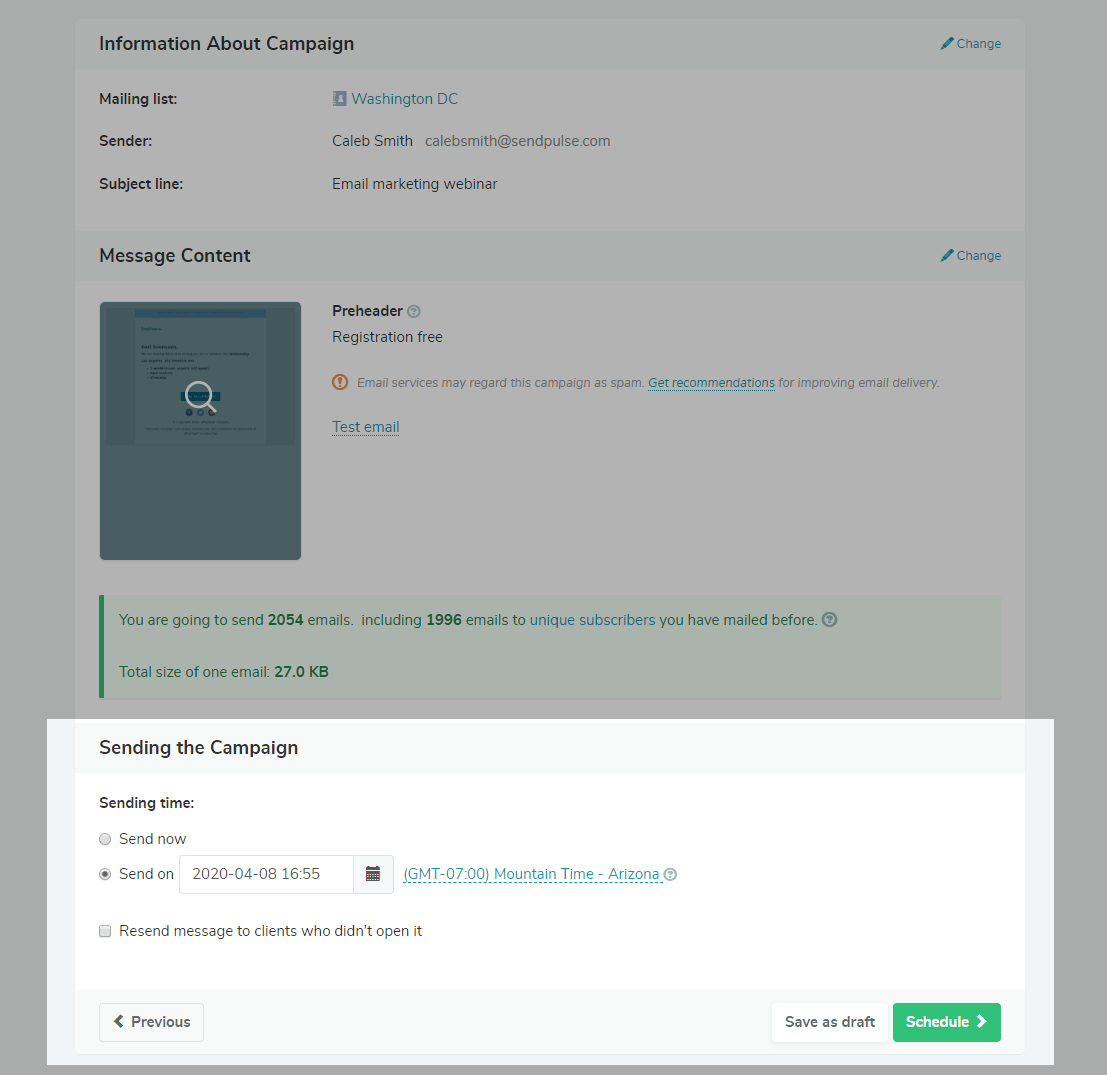Open the Test email link

pyautogui.click(x=365, y=426)
